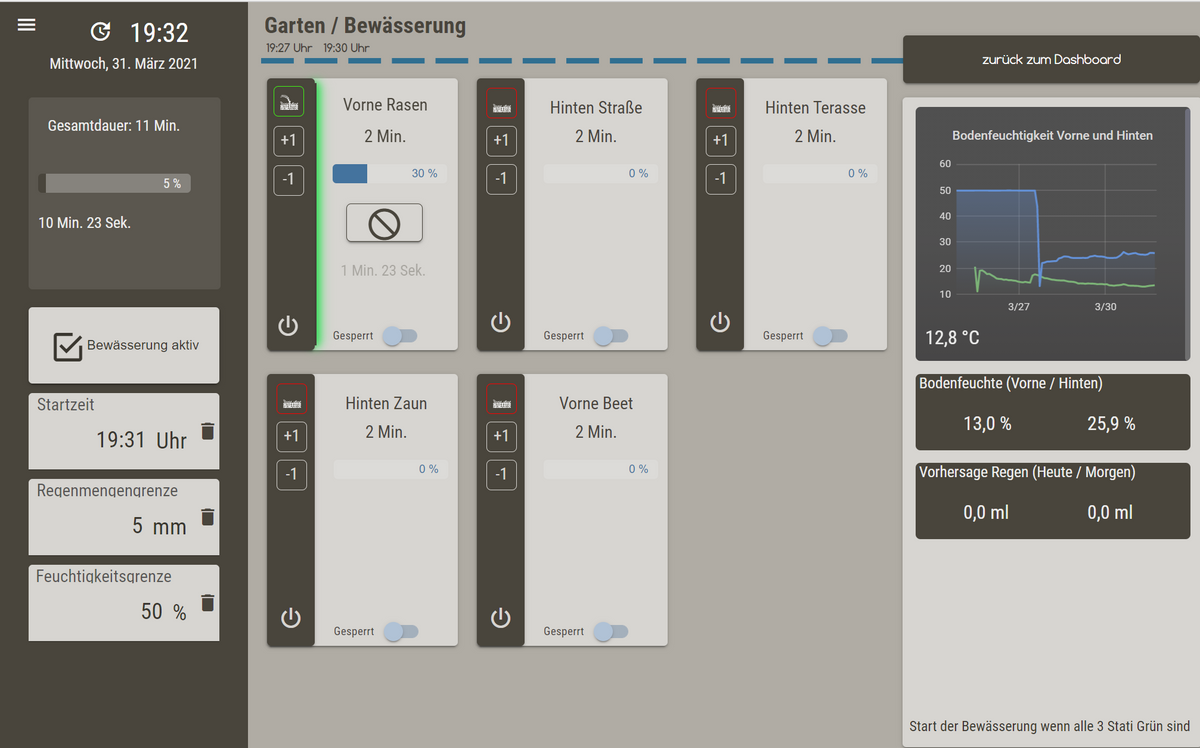Viewport: 1200px width, 748px height.
Task: Decrease Hinten Terasse duration with -1
Action: (720, 179)
